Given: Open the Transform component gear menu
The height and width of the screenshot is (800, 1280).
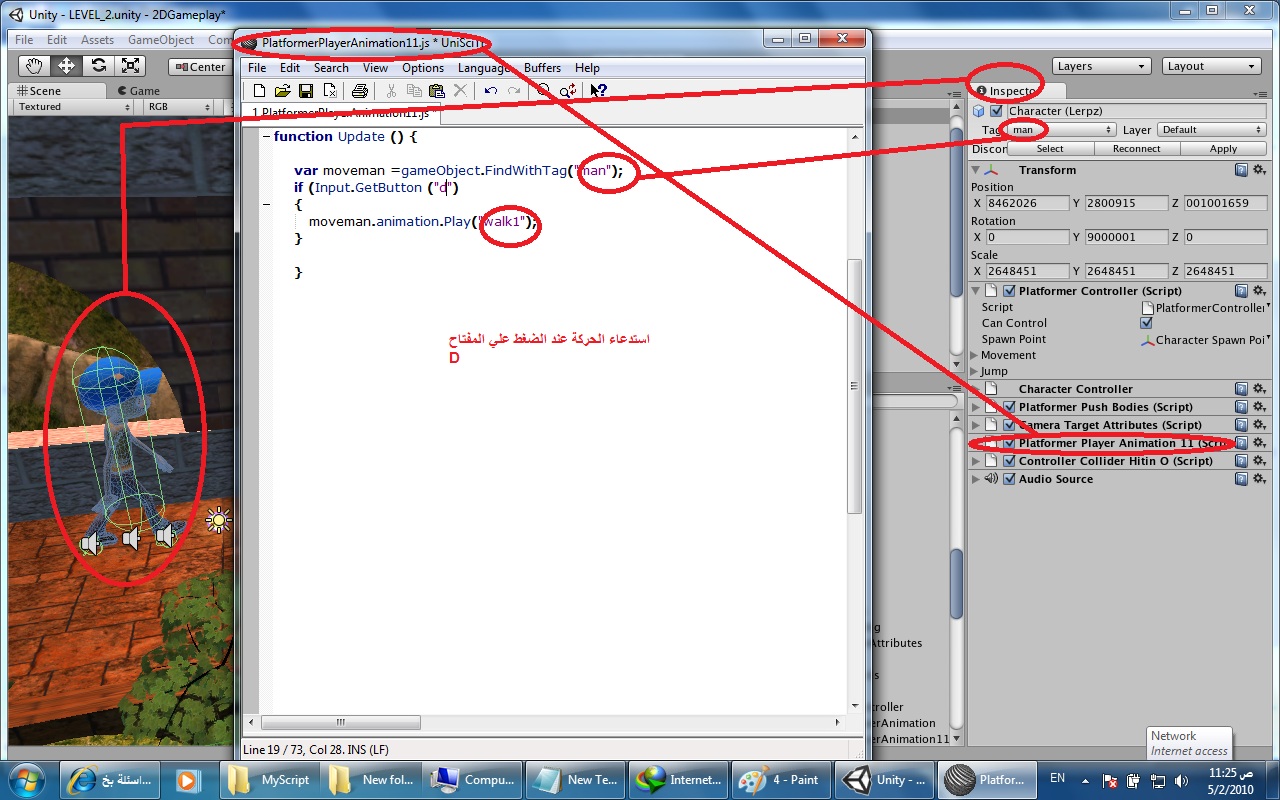Looking at the screenshot, I should tap(1258, 170).
